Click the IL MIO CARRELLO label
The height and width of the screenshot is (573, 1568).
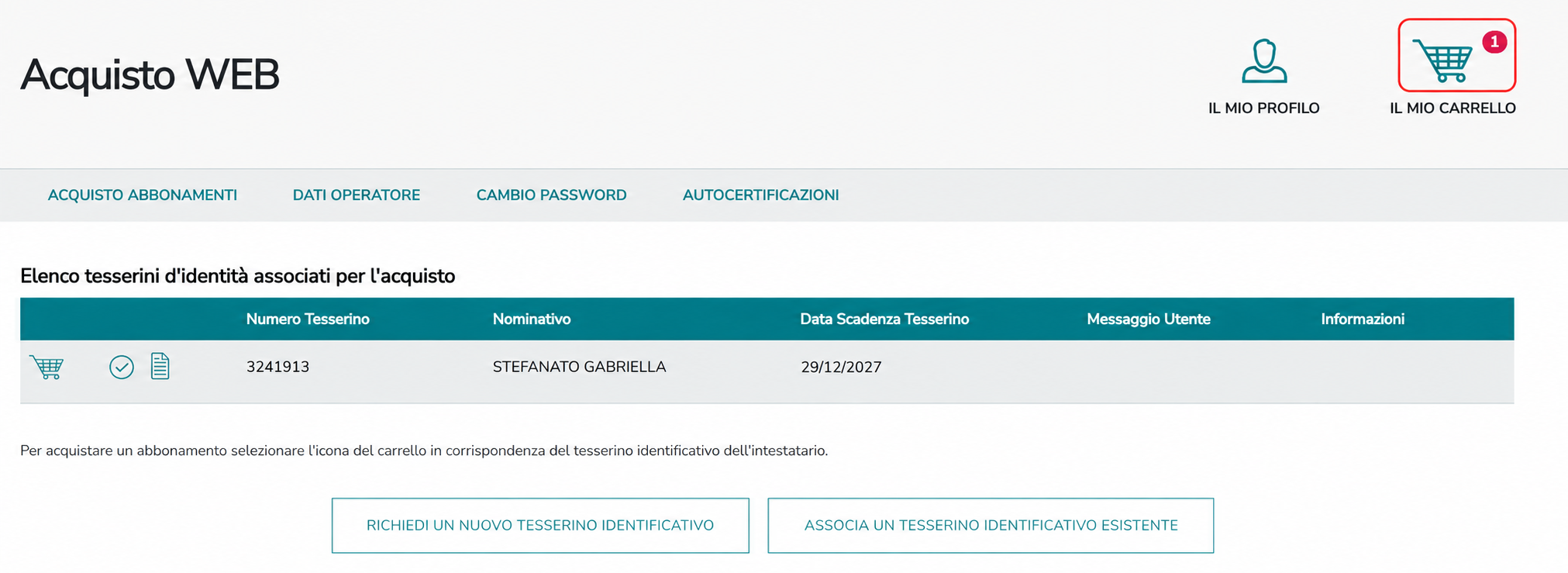pyautogui.click(x=1453, y=109)
